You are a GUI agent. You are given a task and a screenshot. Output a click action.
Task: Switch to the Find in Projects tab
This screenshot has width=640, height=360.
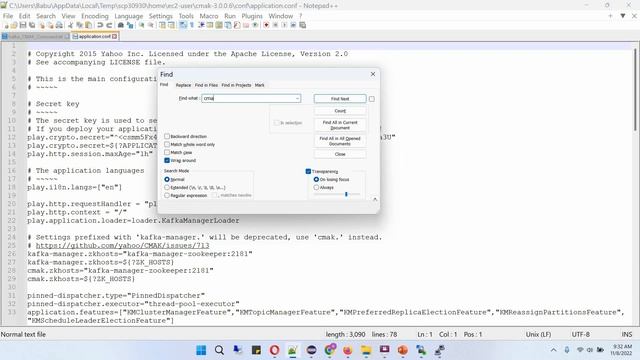point(236,85)
